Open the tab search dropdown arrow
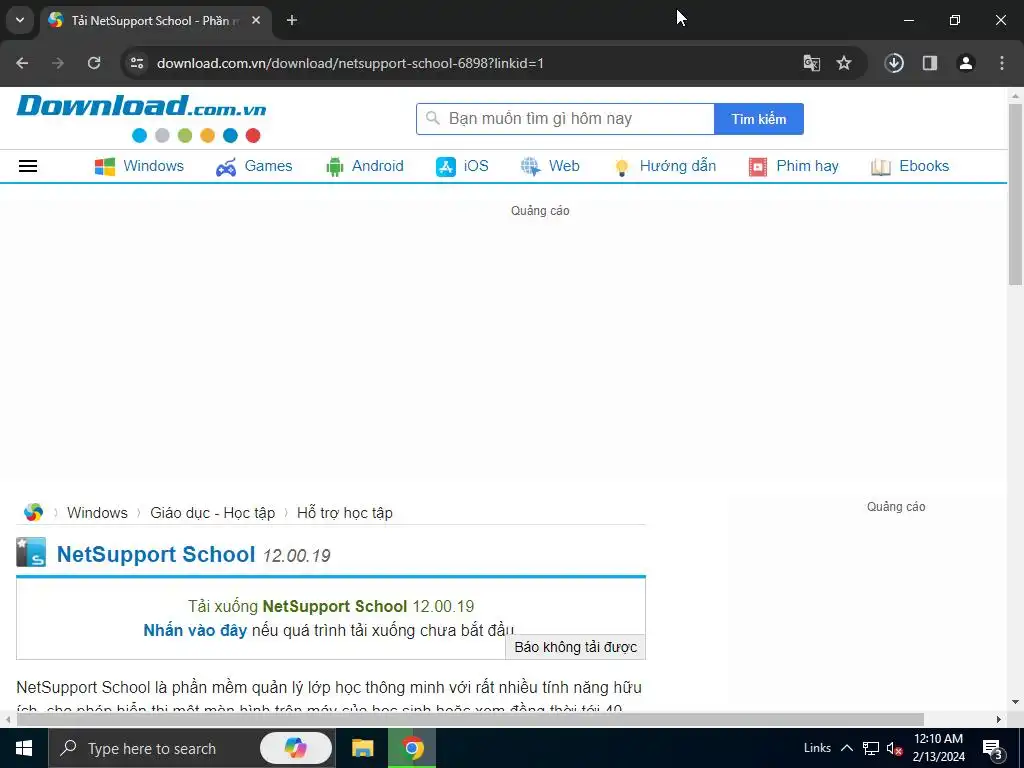This screenshot has height=768, width=1024. (20, 20)
